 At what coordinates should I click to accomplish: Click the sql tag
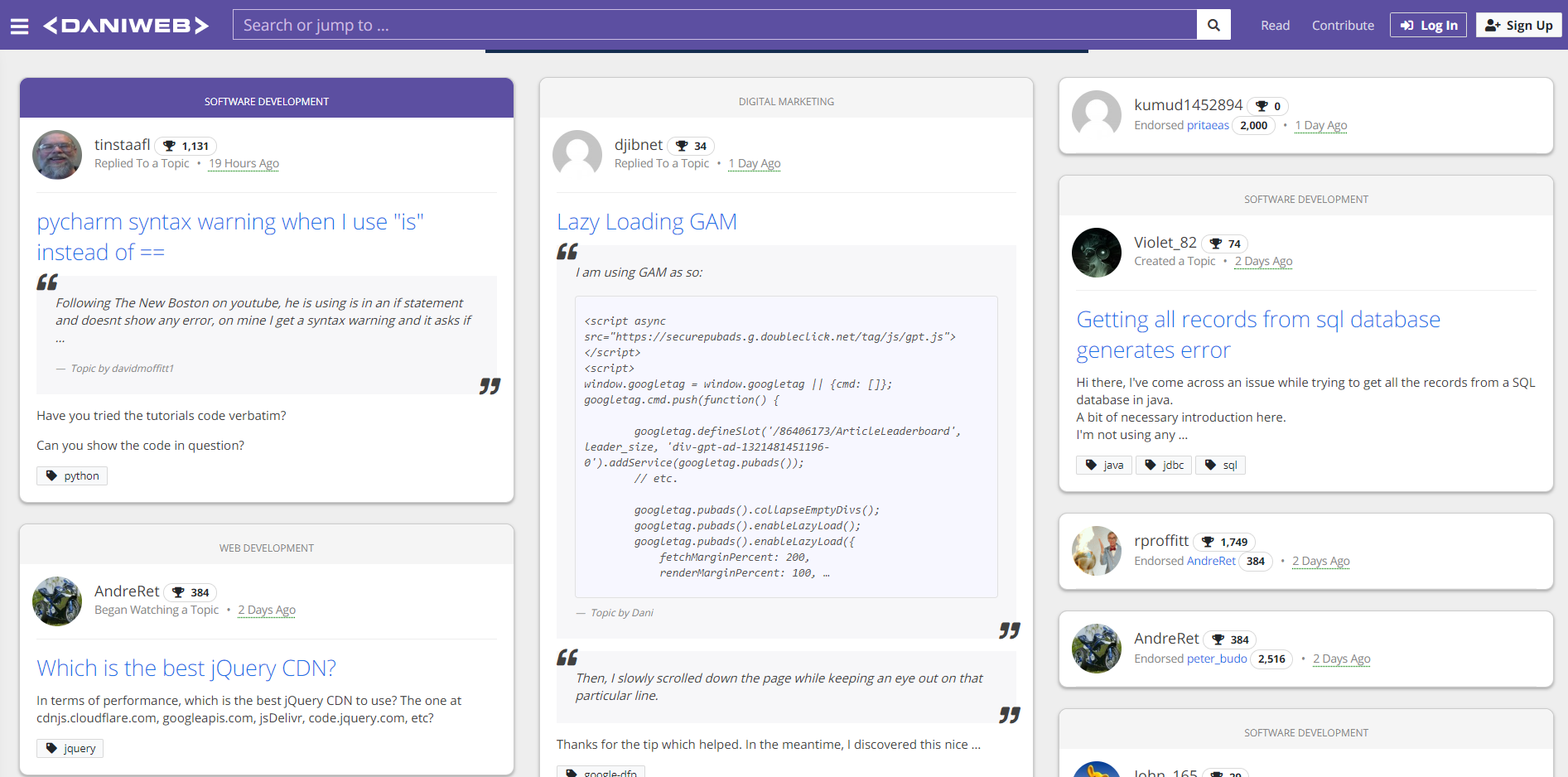point(1220,466)
